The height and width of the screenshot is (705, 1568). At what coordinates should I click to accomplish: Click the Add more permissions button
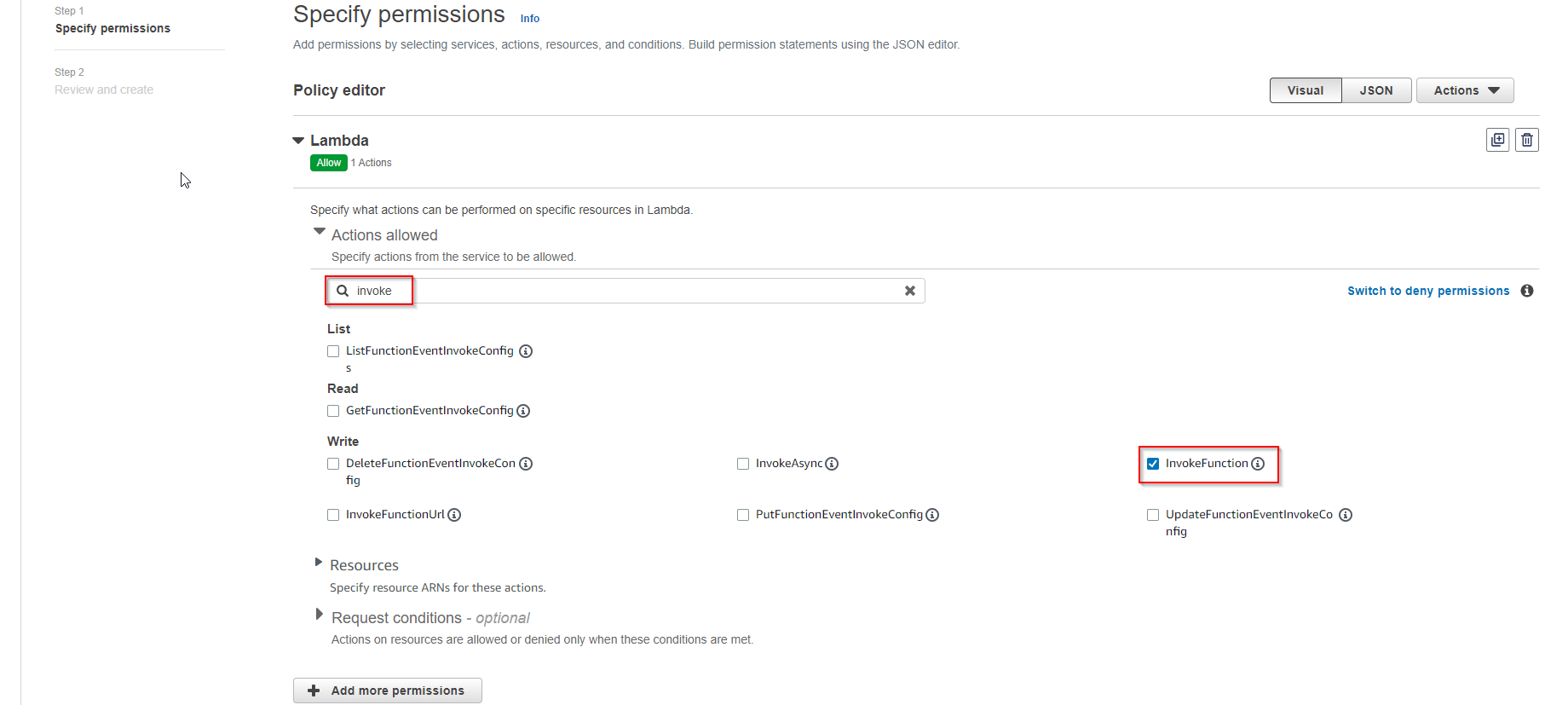pos(388,691)
